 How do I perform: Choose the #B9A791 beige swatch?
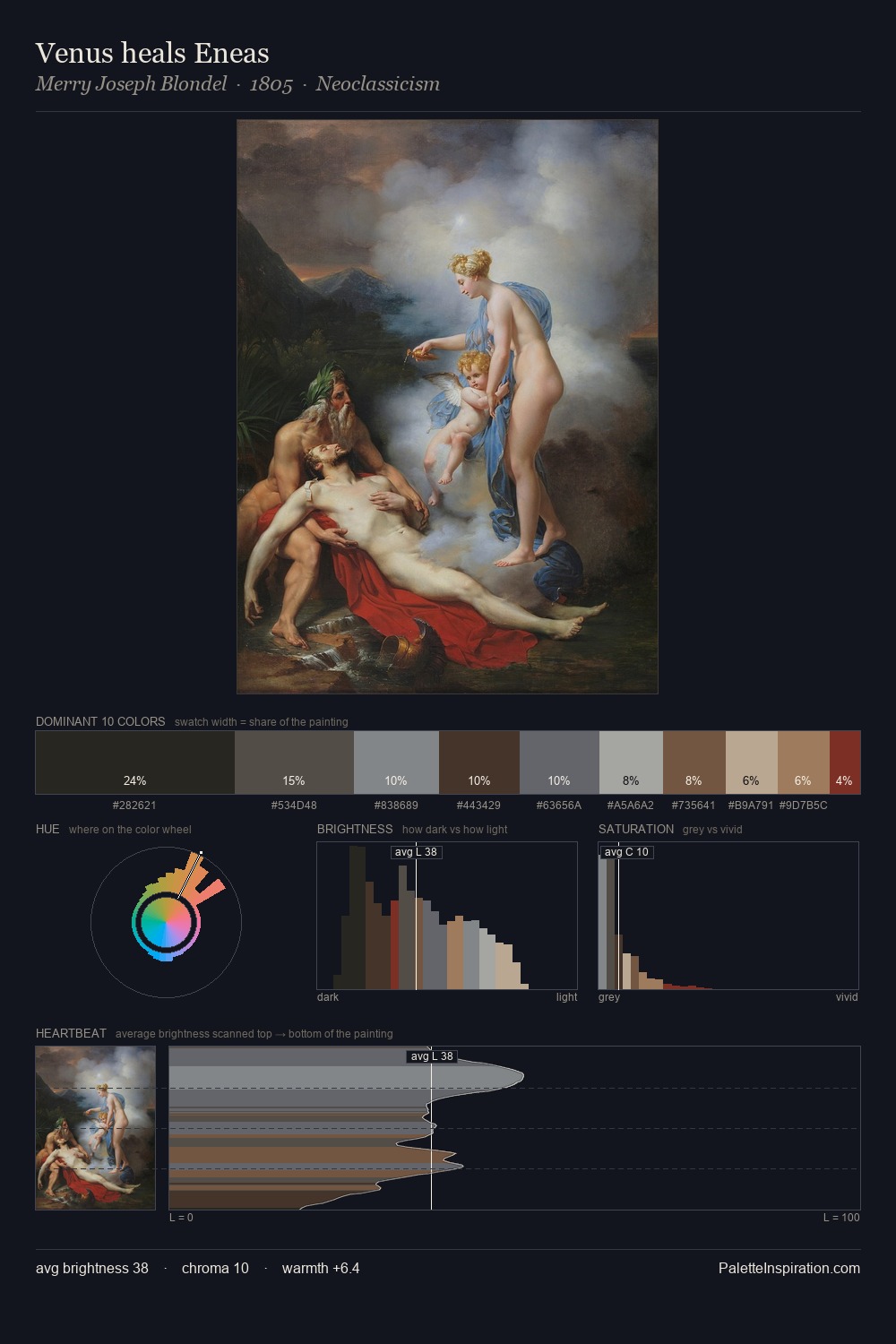pyautogui.click(x=751, y=762)
